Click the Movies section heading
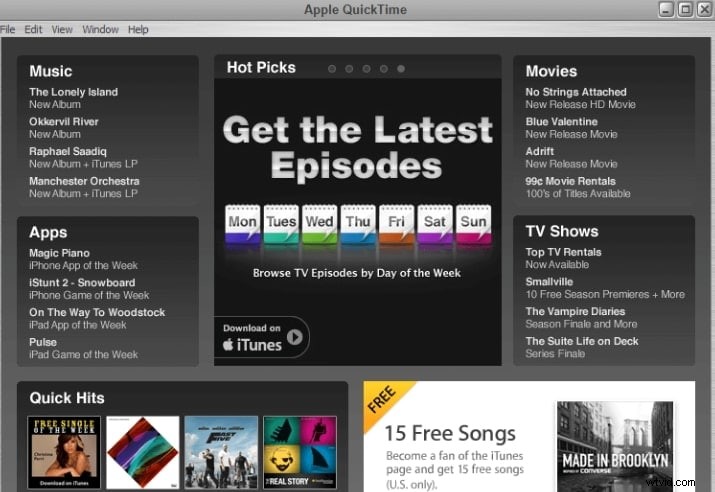 coord(551,71)
